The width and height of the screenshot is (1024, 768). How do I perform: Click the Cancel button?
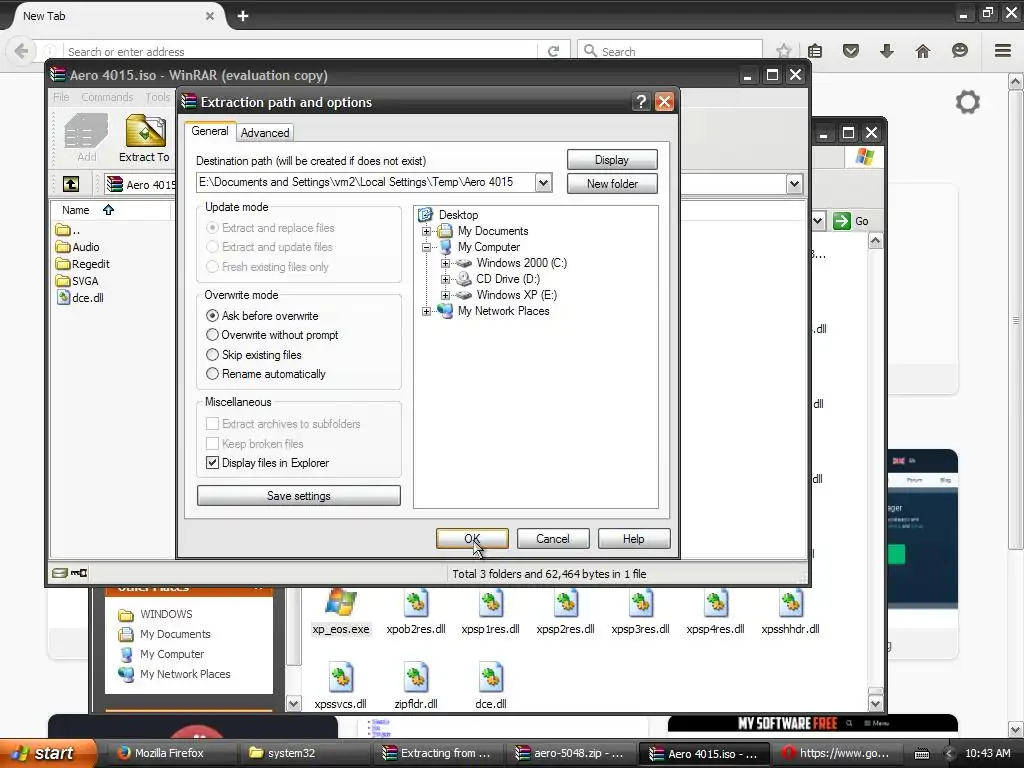click(553, 539)
